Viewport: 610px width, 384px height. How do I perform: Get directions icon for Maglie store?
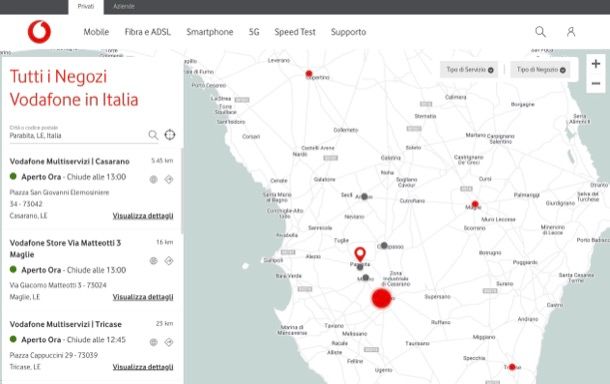click(168, 261)
